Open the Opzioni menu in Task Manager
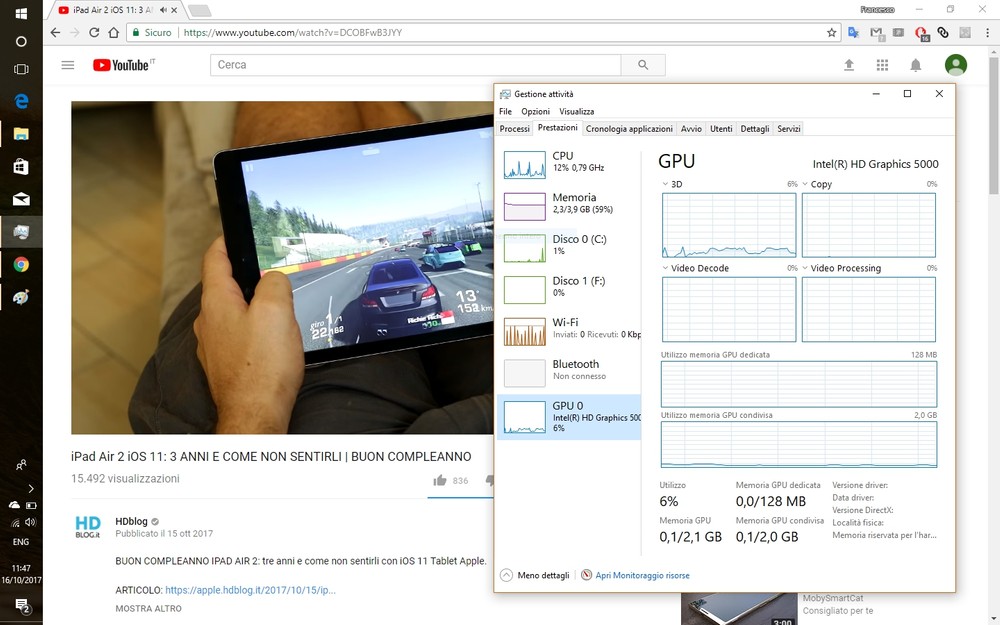The height and width of the screenshot is (625, 1000). tap(535, 111)
